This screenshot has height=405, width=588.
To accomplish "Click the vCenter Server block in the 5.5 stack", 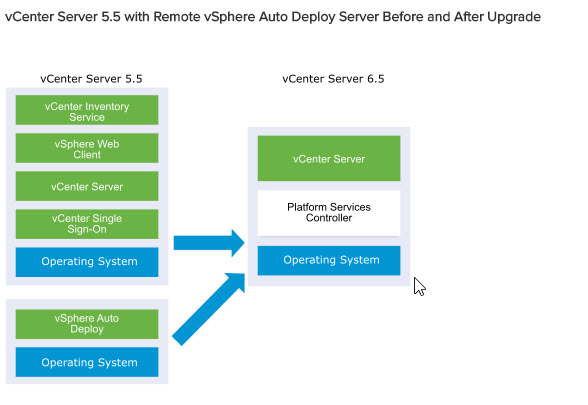I will click(87, 186).
